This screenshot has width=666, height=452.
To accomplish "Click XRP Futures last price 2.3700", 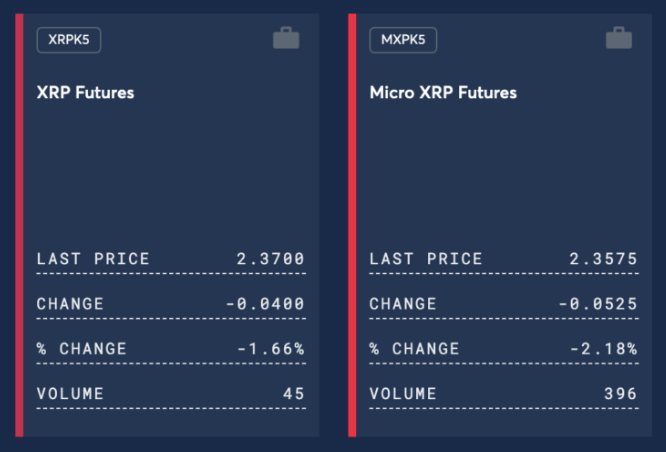I will pyautogui.click(x=270, y=258).
